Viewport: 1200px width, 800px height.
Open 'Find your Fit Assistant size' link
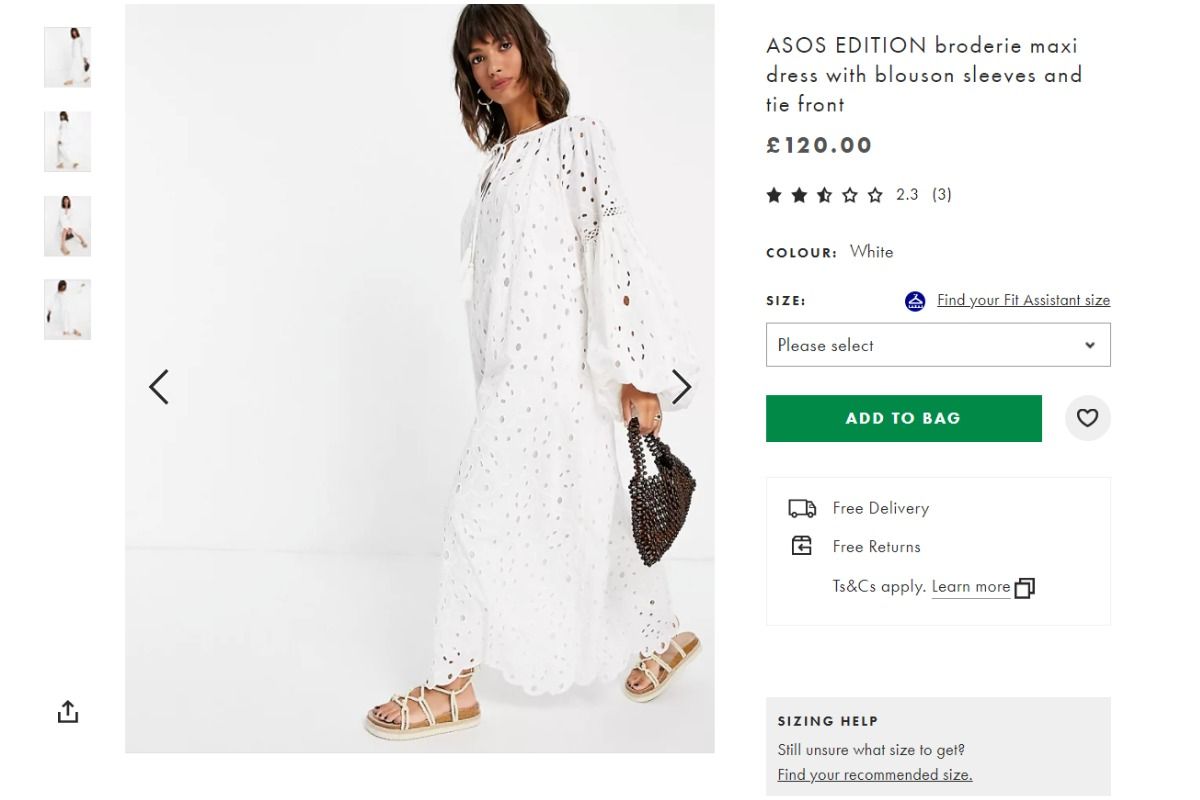[1023, 300]
